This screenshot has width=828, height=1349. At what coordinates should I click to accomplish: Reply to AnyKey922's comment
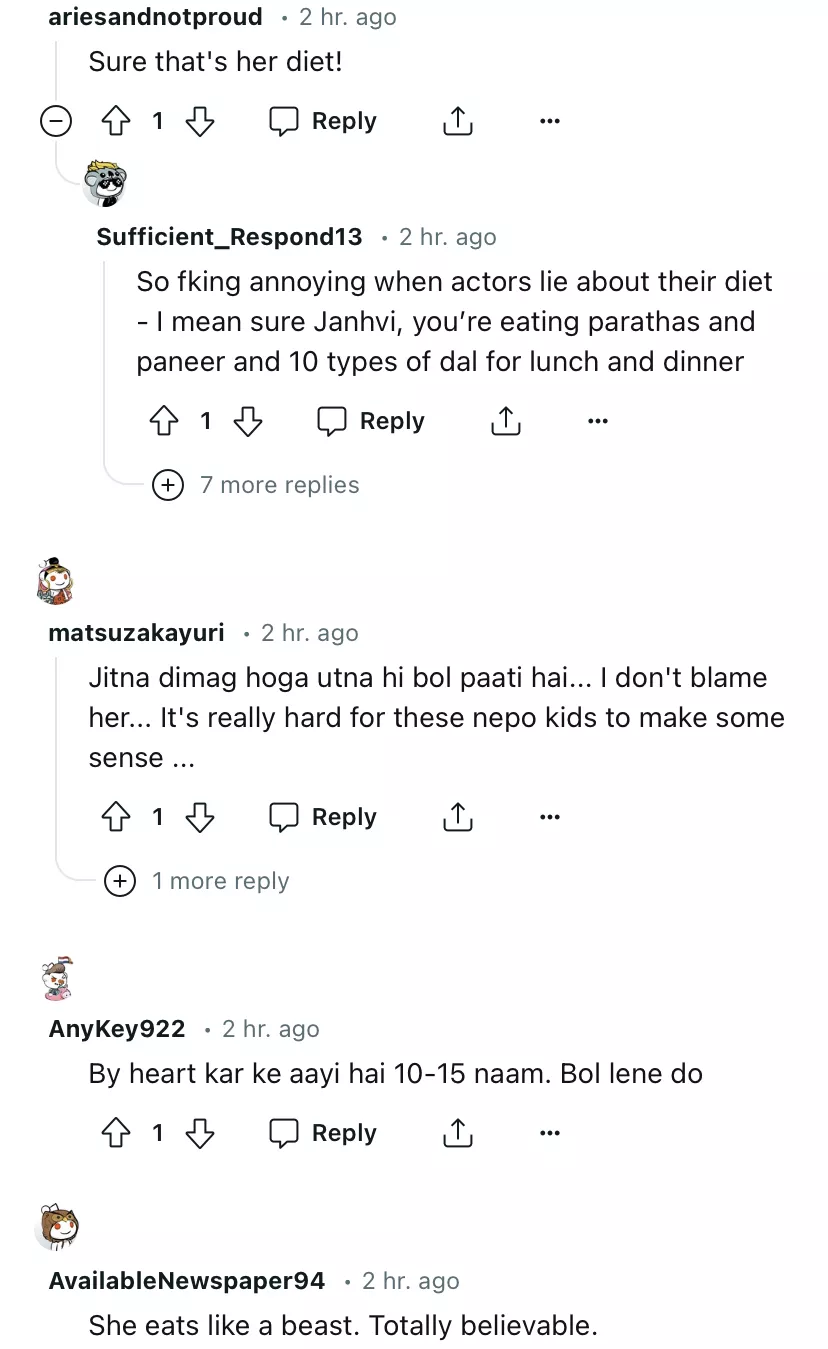pyautogui.click(x=323, y=1134)
